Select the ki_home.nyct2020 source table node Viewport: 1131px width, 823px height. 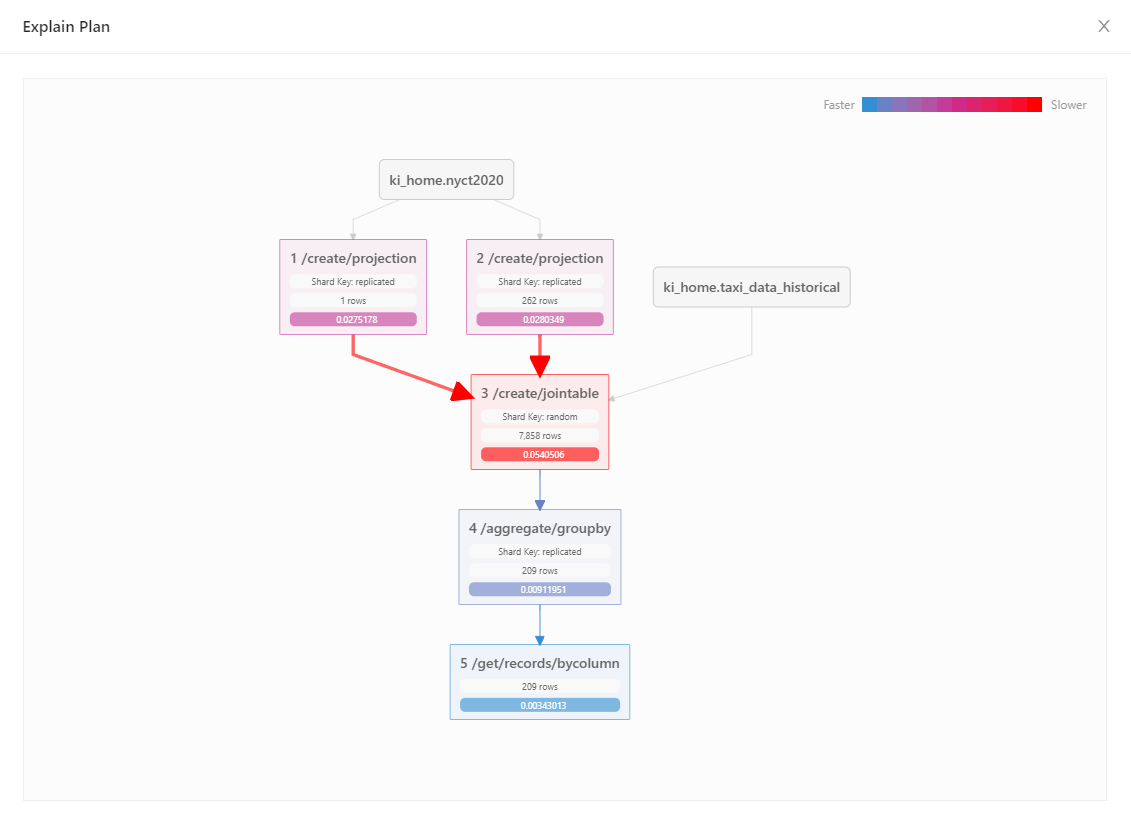click(446, 179)
